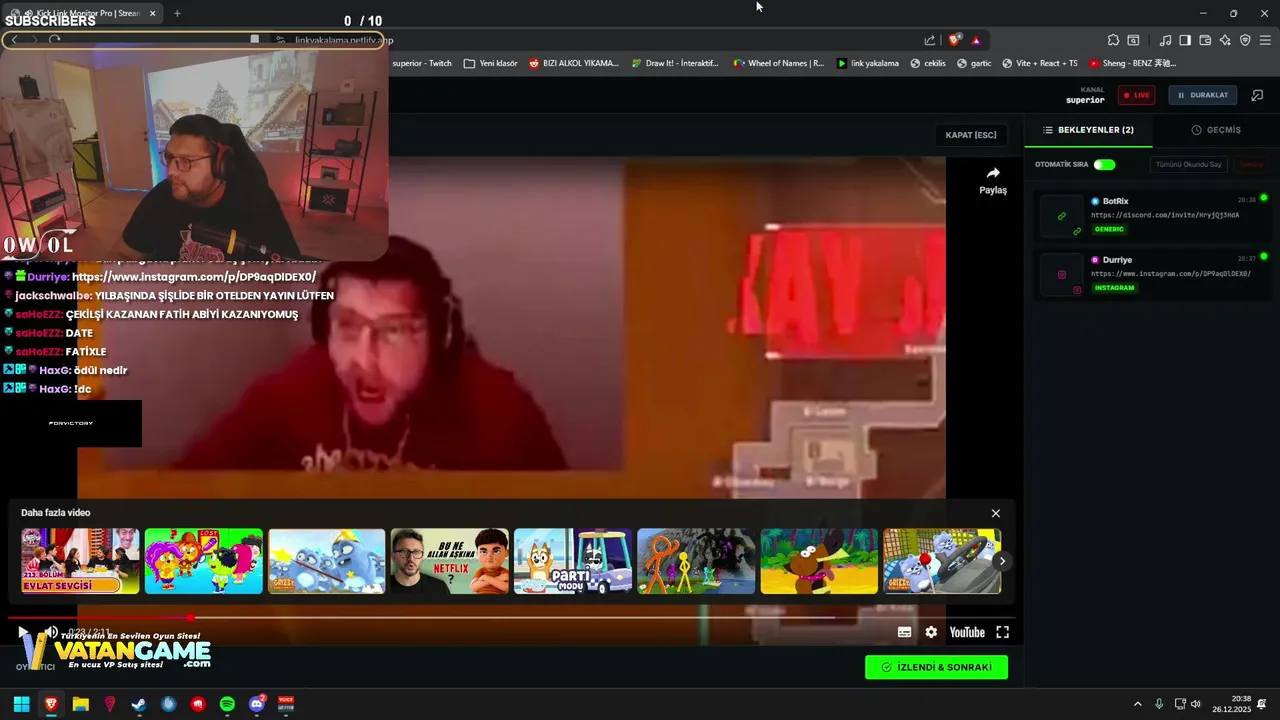Viewport: 1280px width, 720px height.
Task: Open the cekilis bookmark
Action: click(927, 63)
